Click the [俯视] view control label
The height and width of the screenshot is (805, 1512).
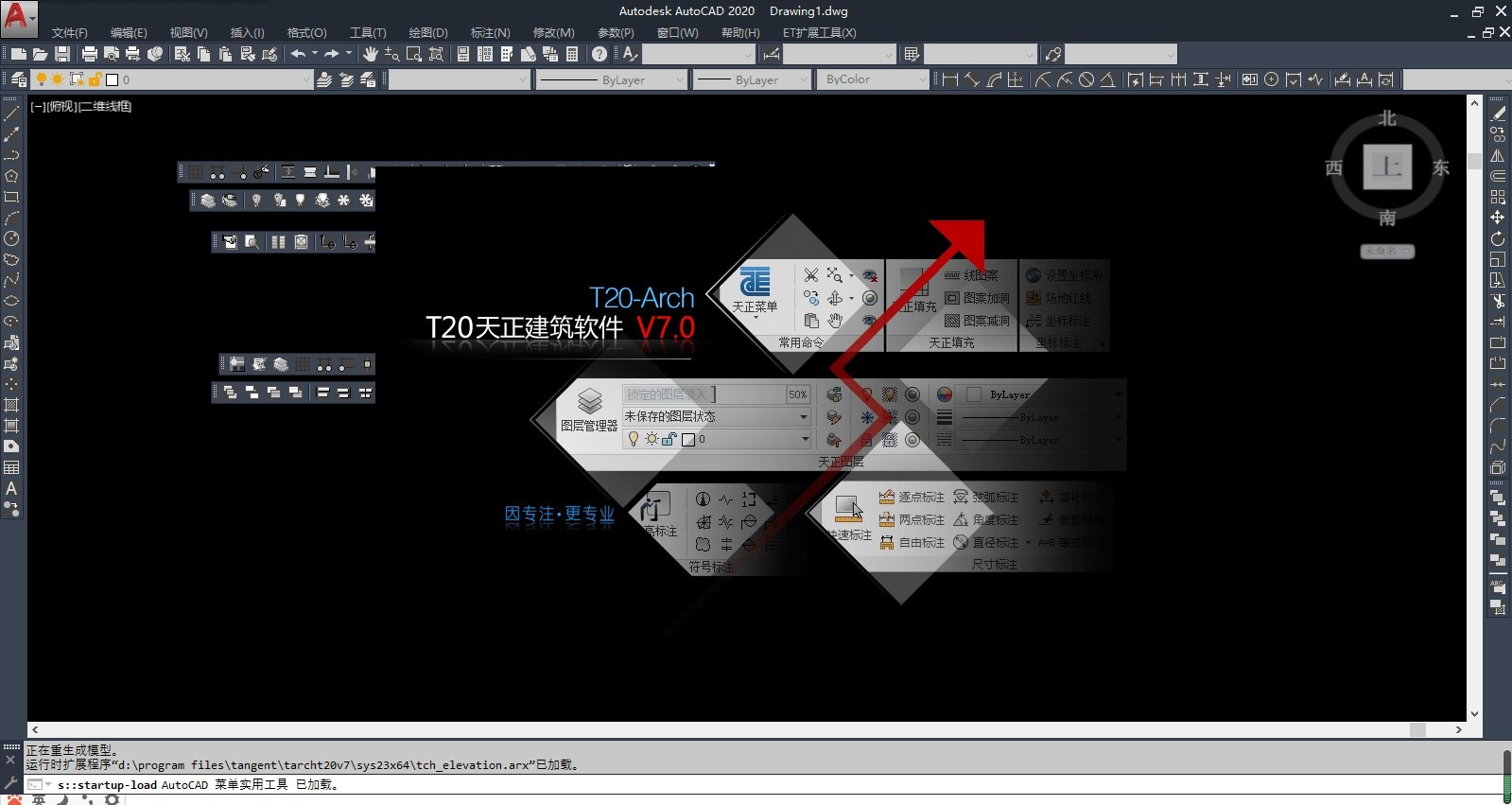(61, 106)
